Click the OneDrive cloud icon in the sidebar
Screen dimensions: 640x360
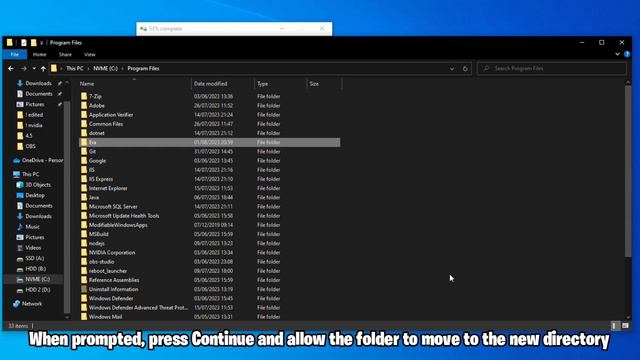[16, 160]
